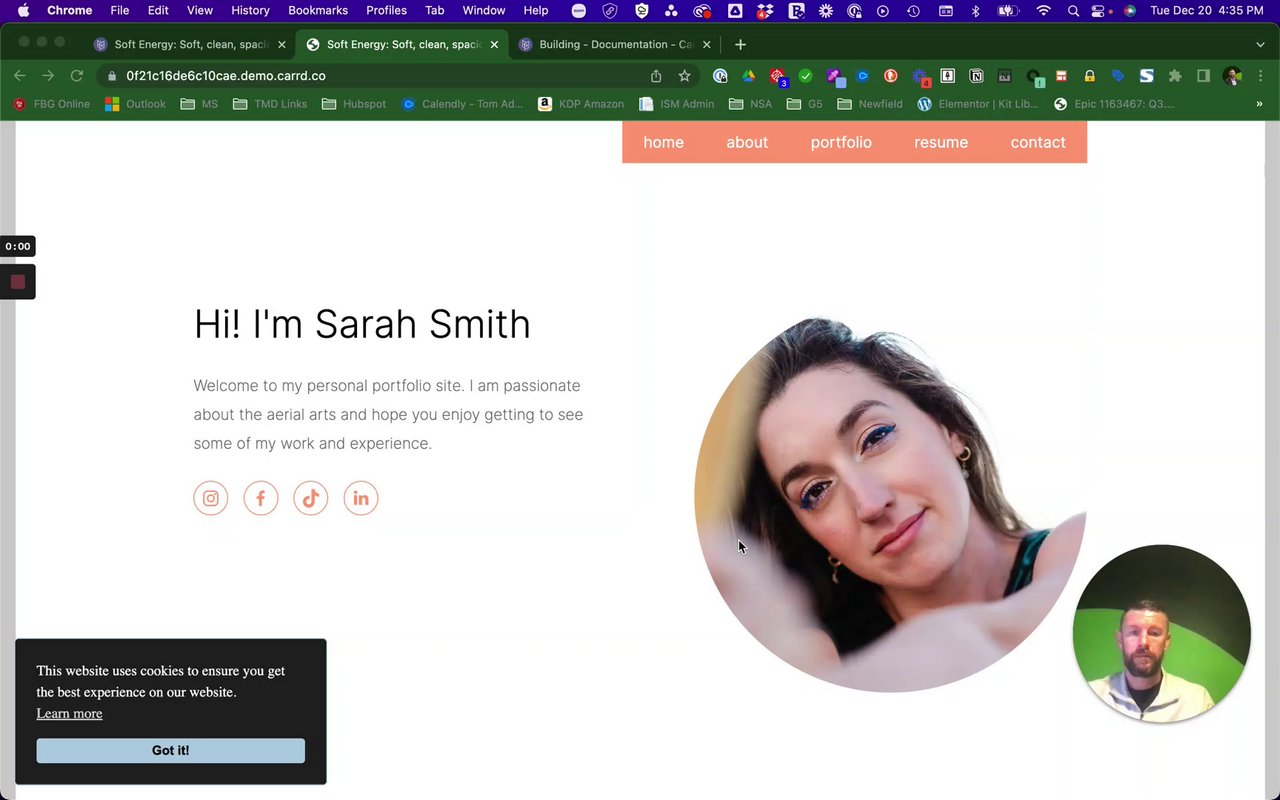Open the Profiles menu

tap(386, 10)
